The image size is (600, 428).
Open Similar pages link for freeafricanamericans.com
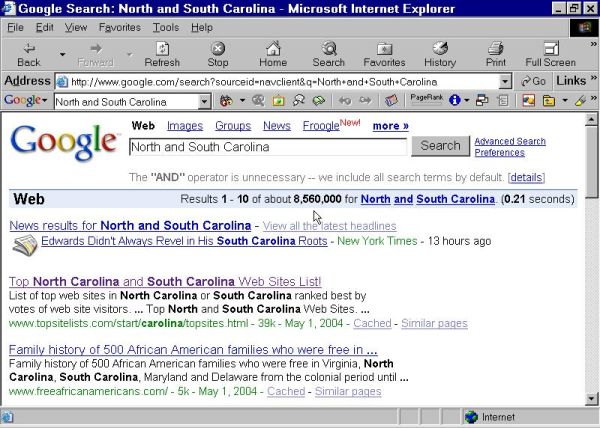tap(348, 391)
